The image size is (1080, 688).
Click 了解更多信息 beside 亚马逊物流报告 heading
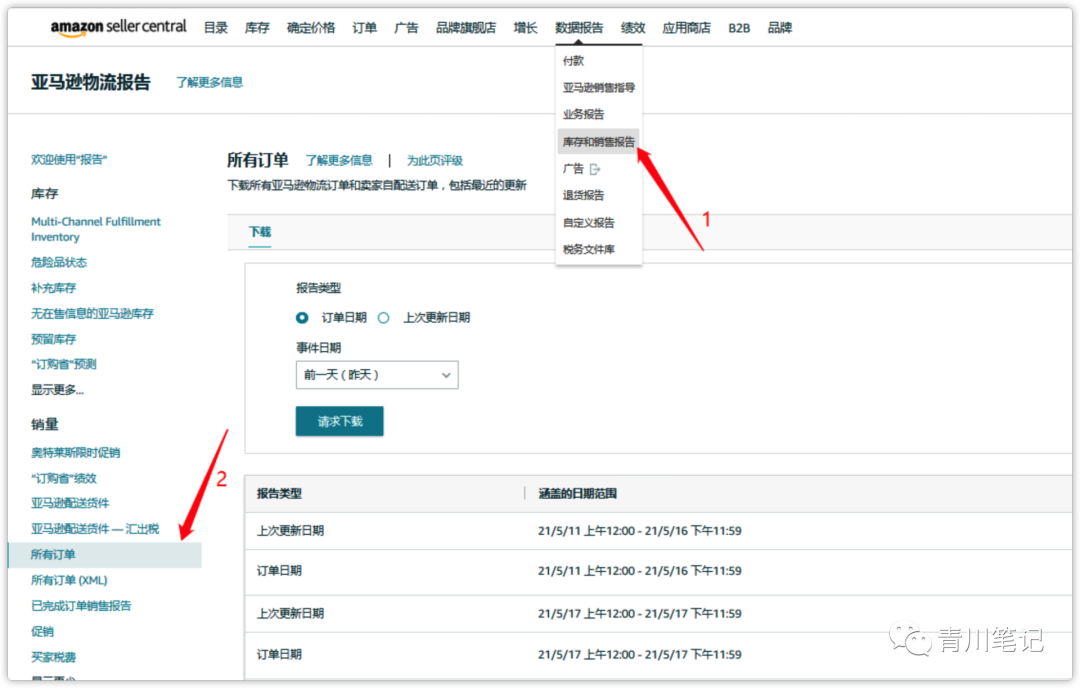[x=209, y=82]
